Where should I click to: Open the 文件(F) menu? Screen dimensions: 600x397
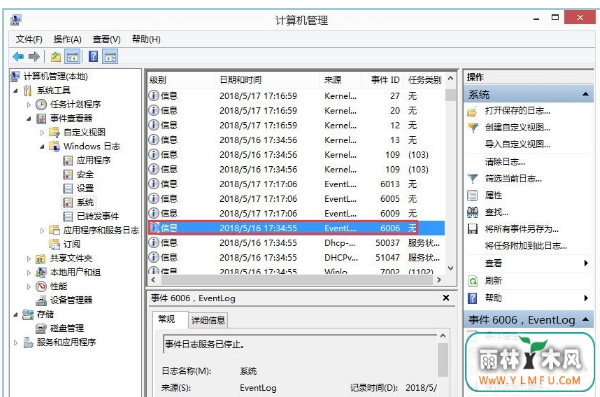(x=29, y=39)
